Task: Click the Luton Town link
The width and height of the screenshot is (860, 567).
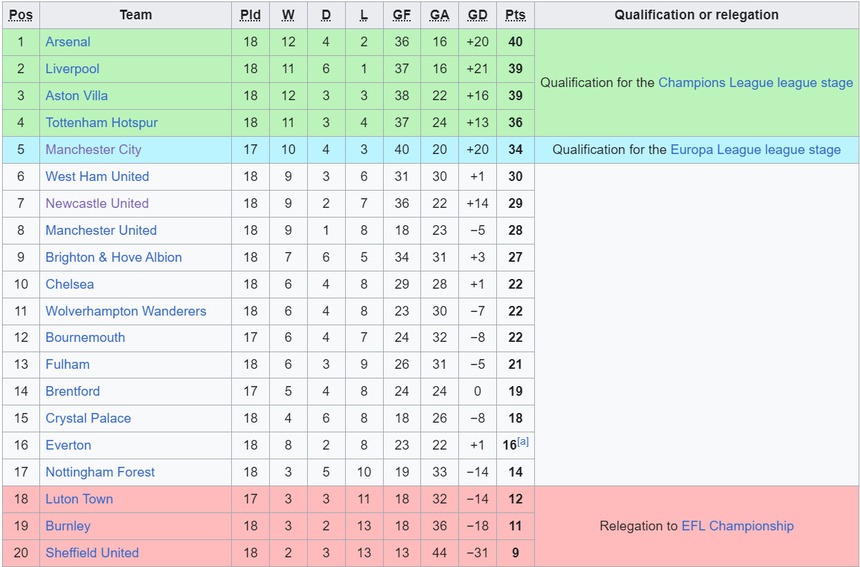Action: click(x=79, y=499)
